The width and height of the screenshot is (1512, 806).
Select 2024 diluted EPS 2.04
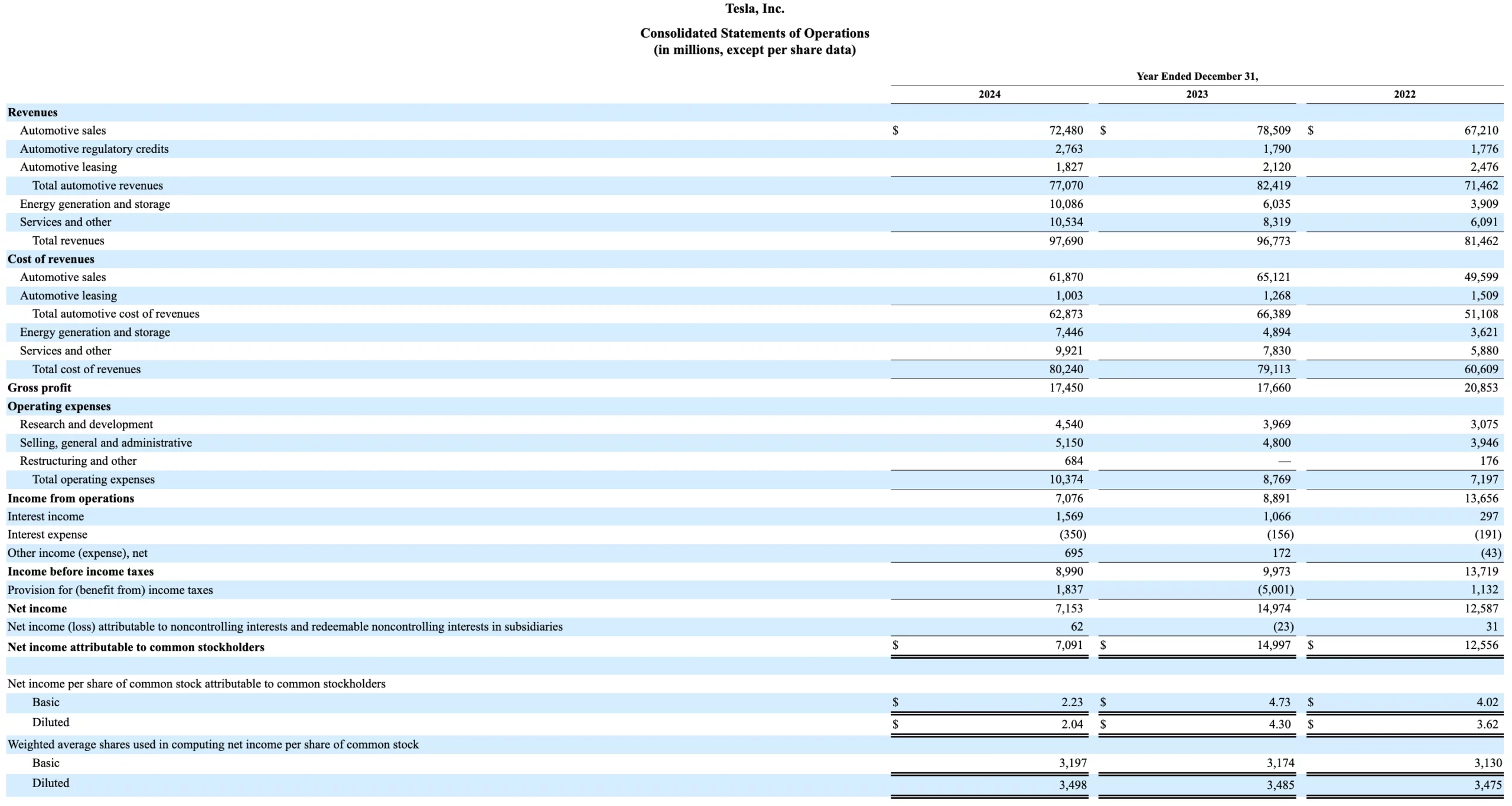point(1072,724)
